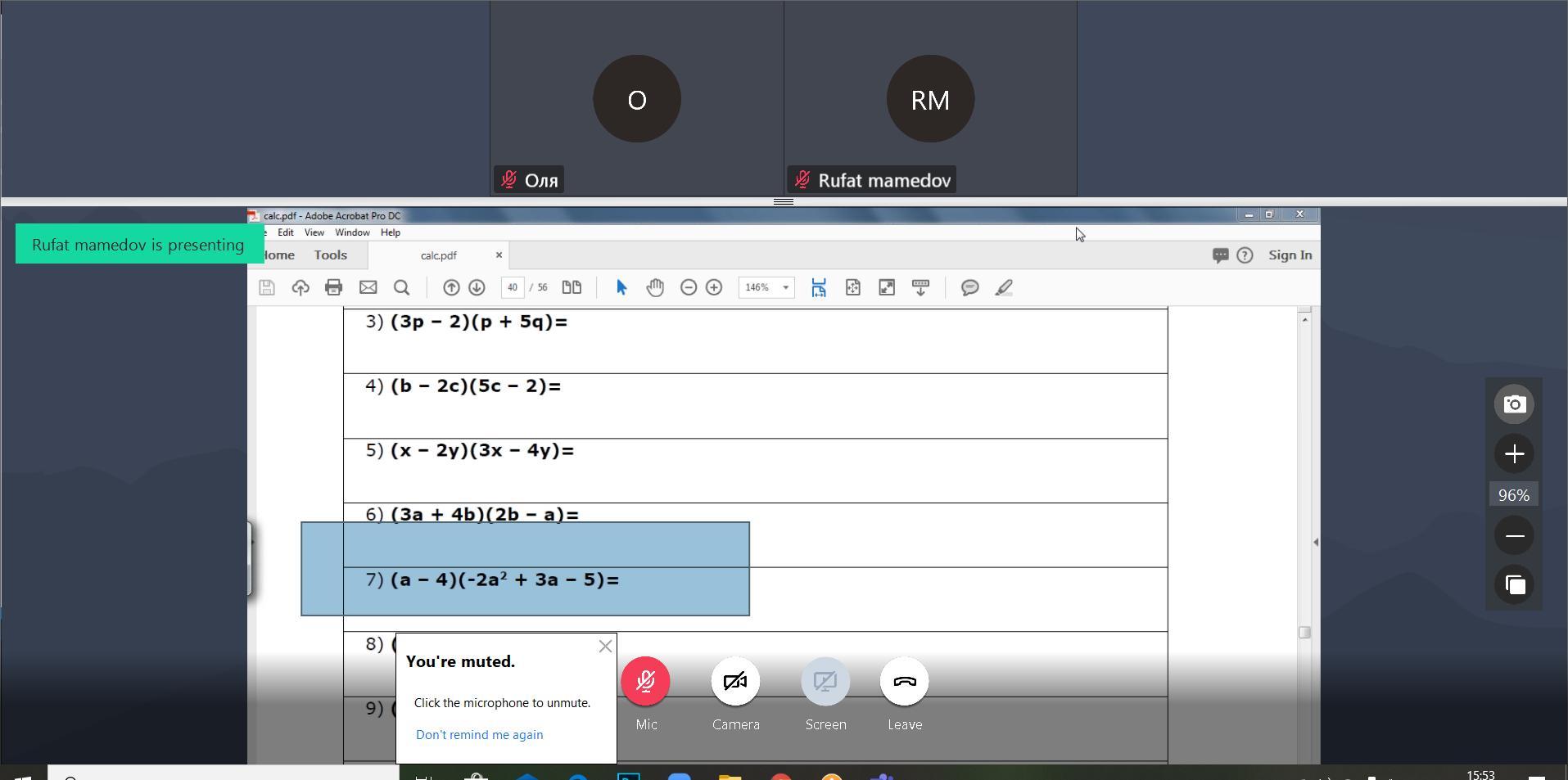Open the View menu
The height and width of the screenshot is (780, 1568).
point(314,232)
